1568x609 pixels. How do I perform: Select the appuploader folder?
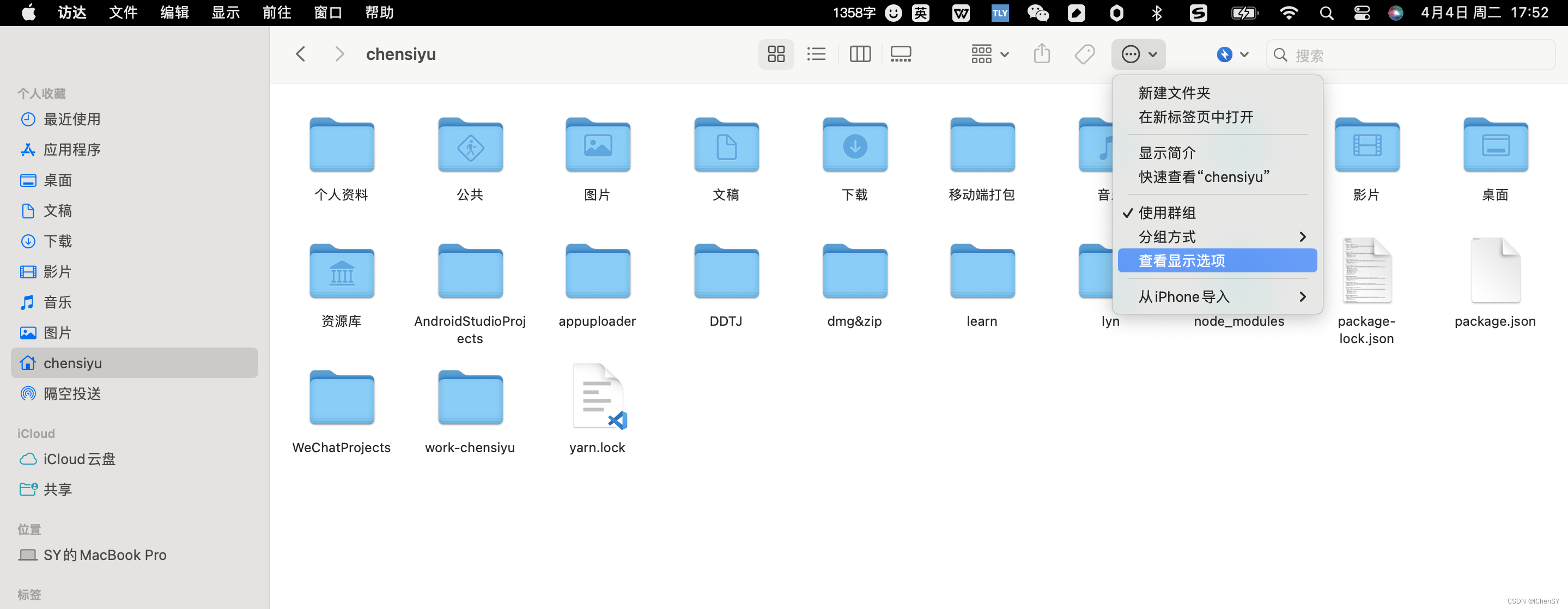[x=598, y=271]
